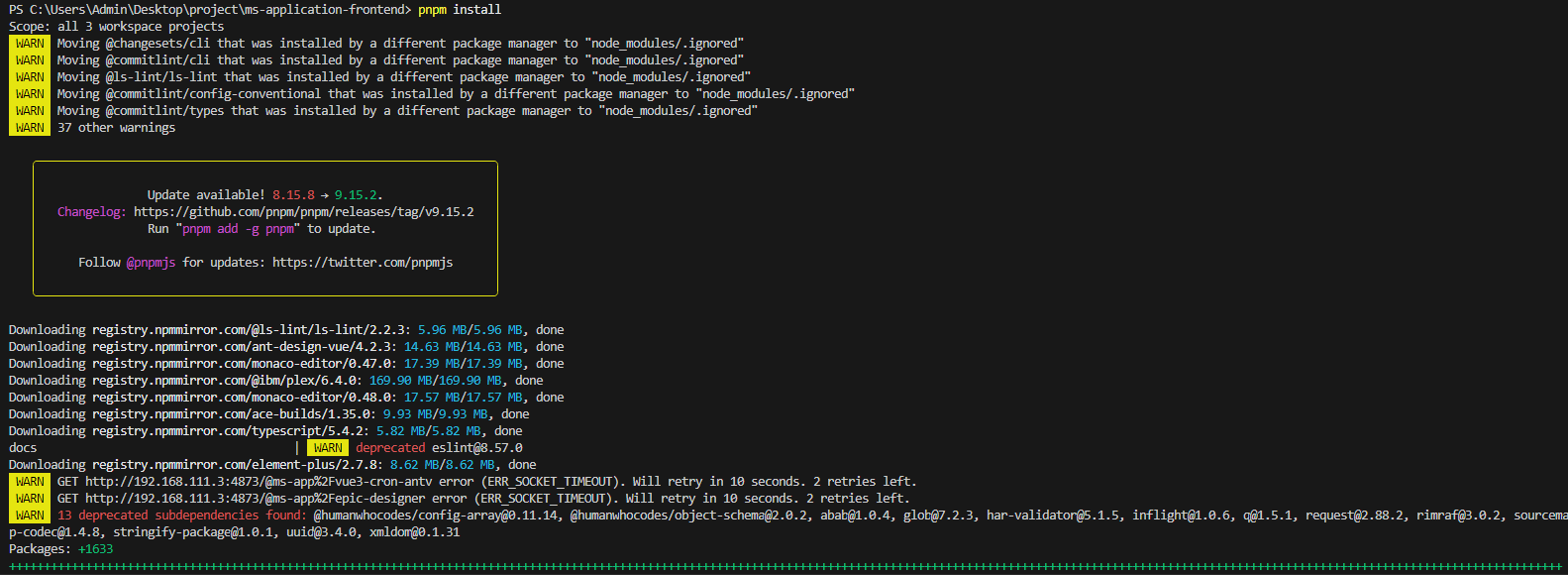The image size is (1568, 575).
Task: Click the green 9.15.2 new version number
Action: click(355, 195)
